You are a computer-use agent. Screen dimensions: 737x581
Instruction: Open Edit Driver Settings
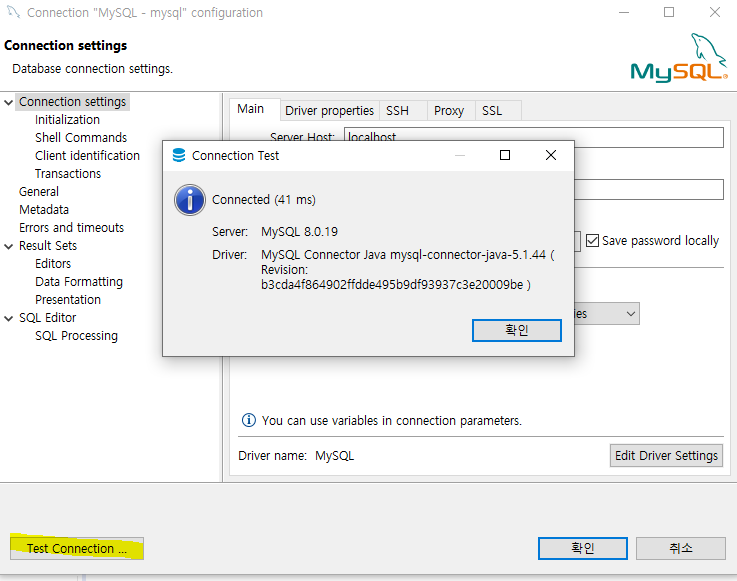pos(666,455)
